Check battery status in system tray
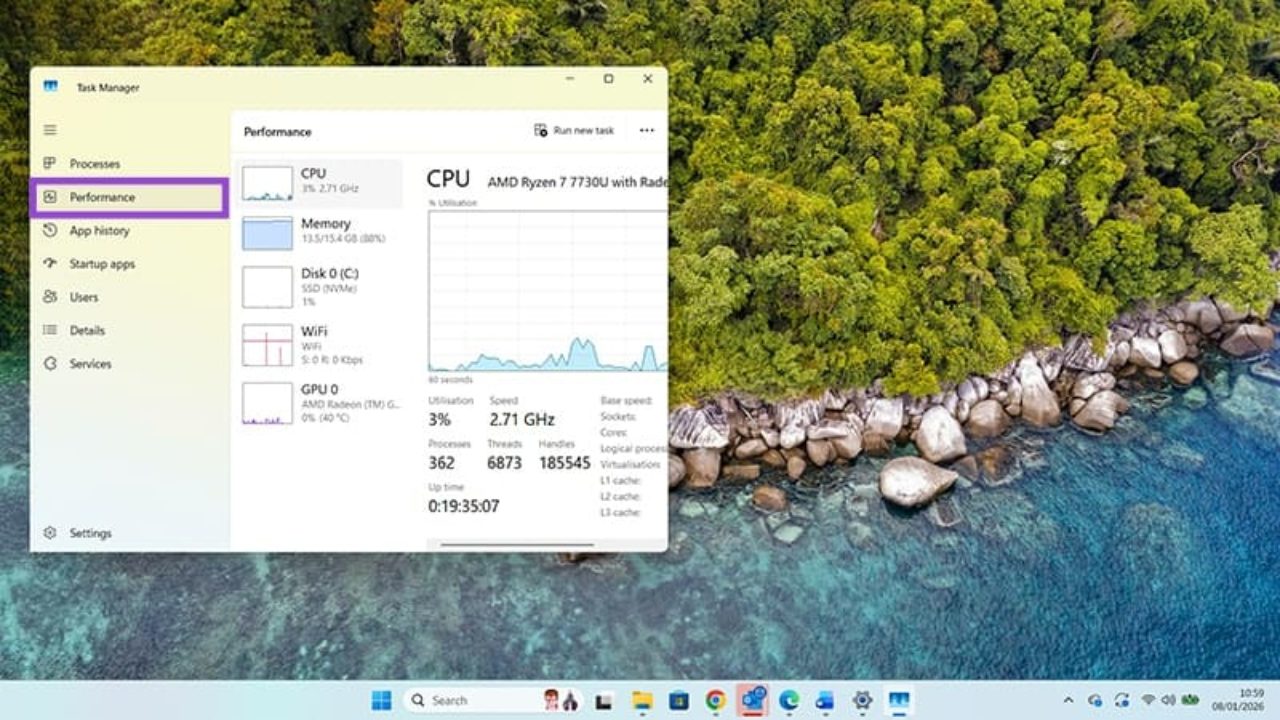 1190,700
